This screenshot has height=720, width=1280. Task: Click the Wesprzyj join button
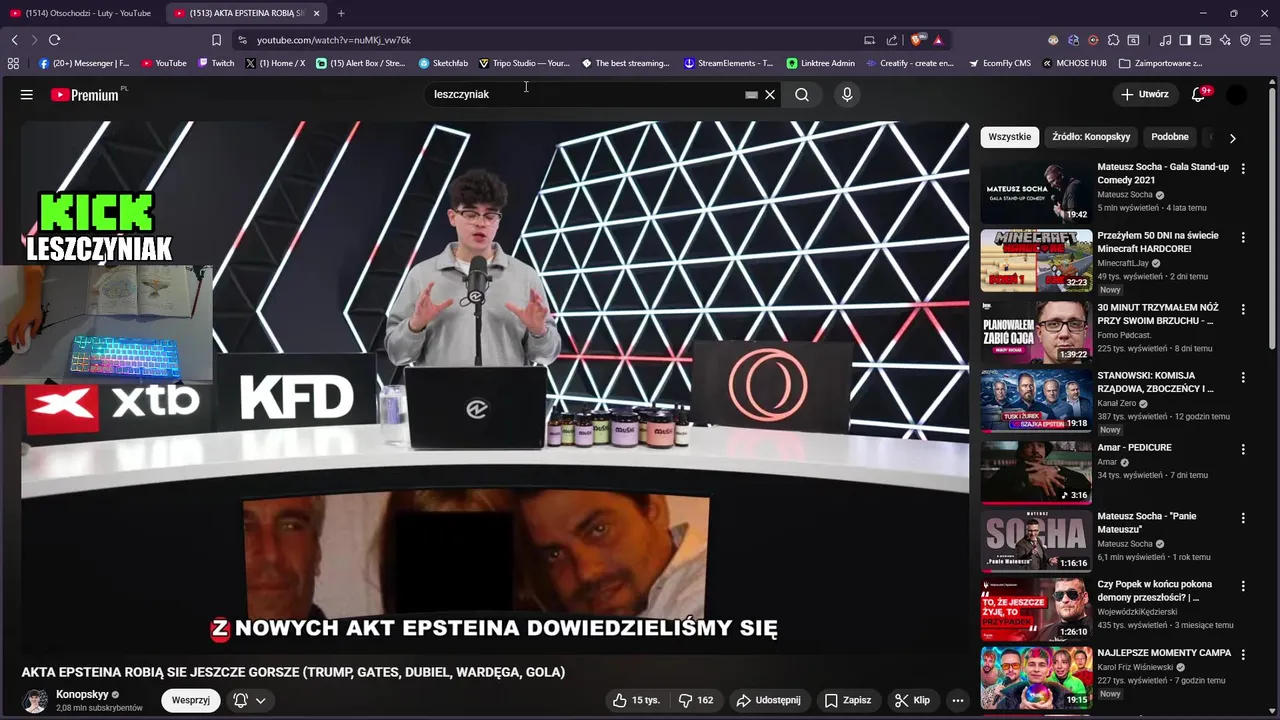190,700
